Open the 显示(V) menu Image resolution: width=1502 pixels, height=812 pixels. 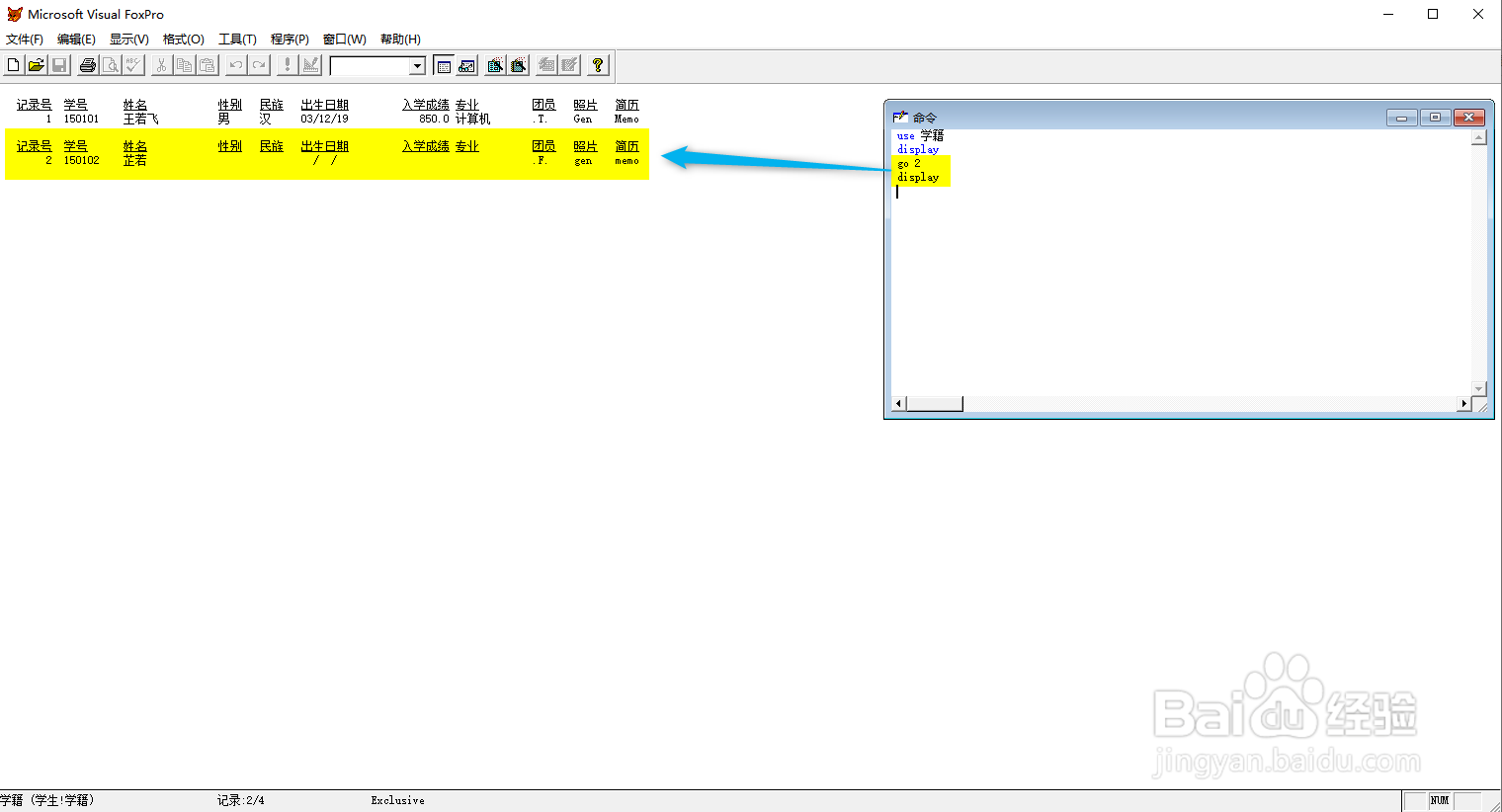[x=129, y=40]
